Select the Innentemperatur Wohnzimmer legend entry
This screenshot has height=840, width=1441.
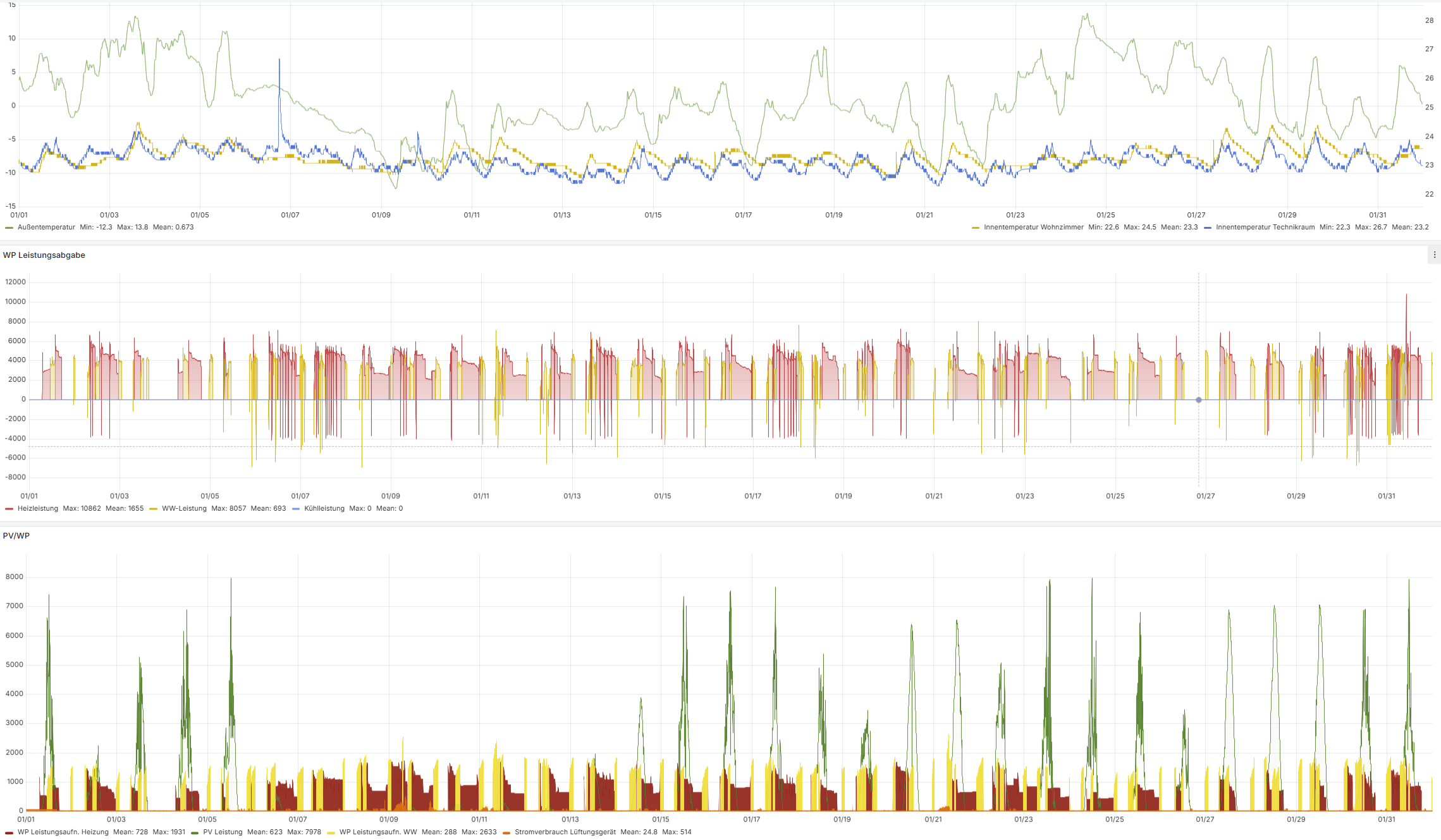(x=1033, y=228)
